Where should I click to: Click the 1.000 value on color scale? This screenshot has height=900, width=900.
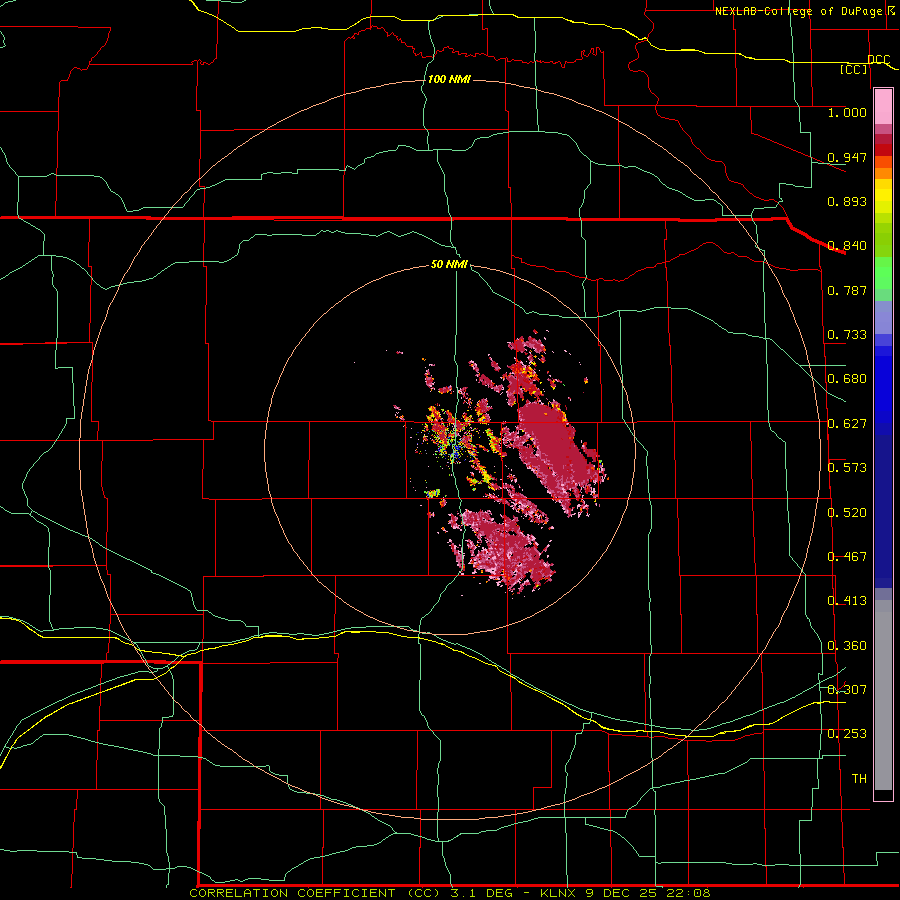point(847,112)
